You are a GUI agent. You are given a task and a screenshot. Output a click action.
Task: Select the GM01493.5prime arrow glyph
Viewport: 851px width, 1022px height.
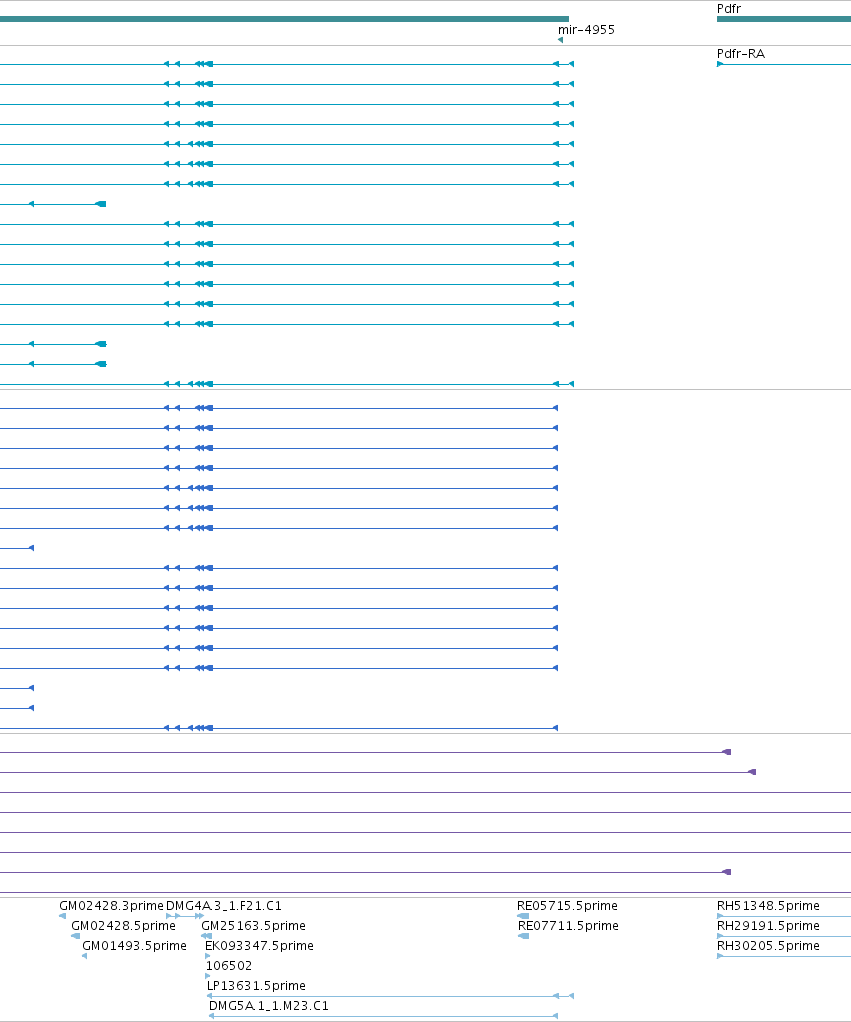(85, 956)
